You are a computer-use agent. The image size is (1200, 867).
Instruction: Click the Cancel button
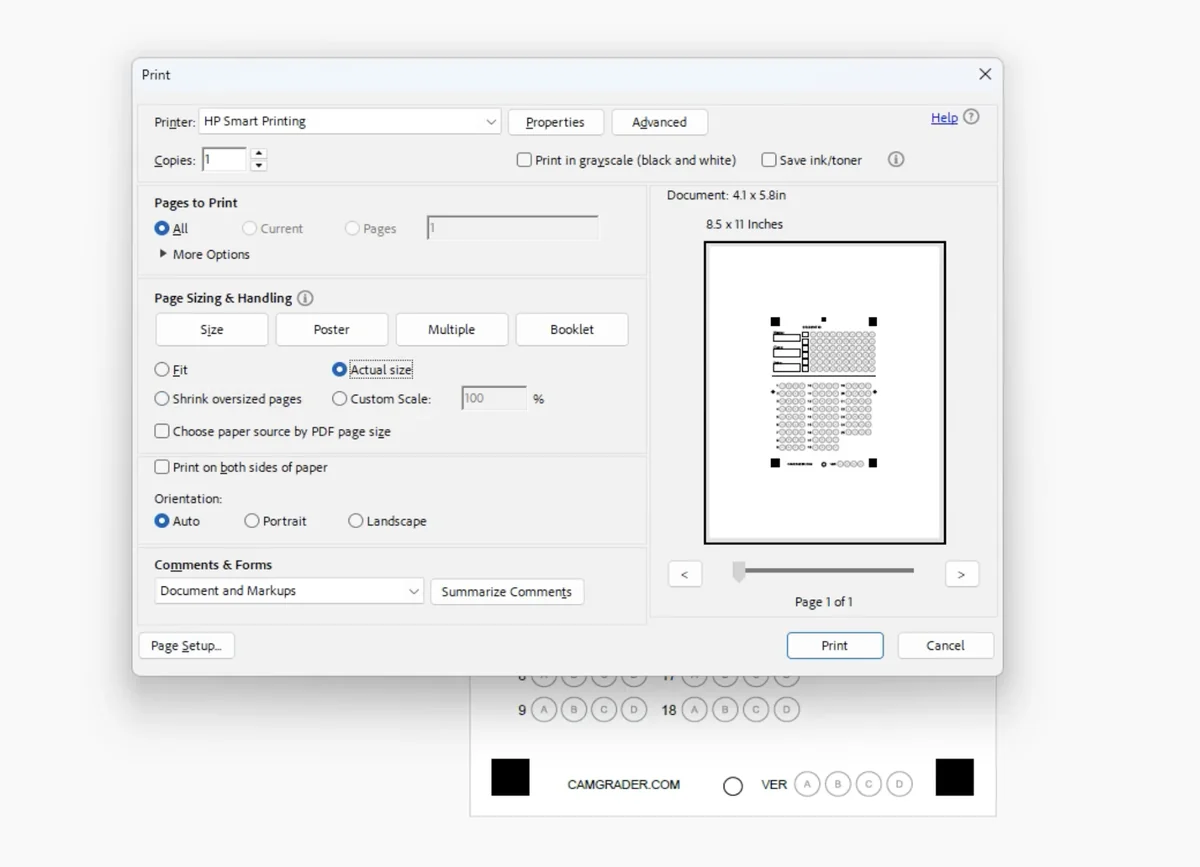point(946,645)
